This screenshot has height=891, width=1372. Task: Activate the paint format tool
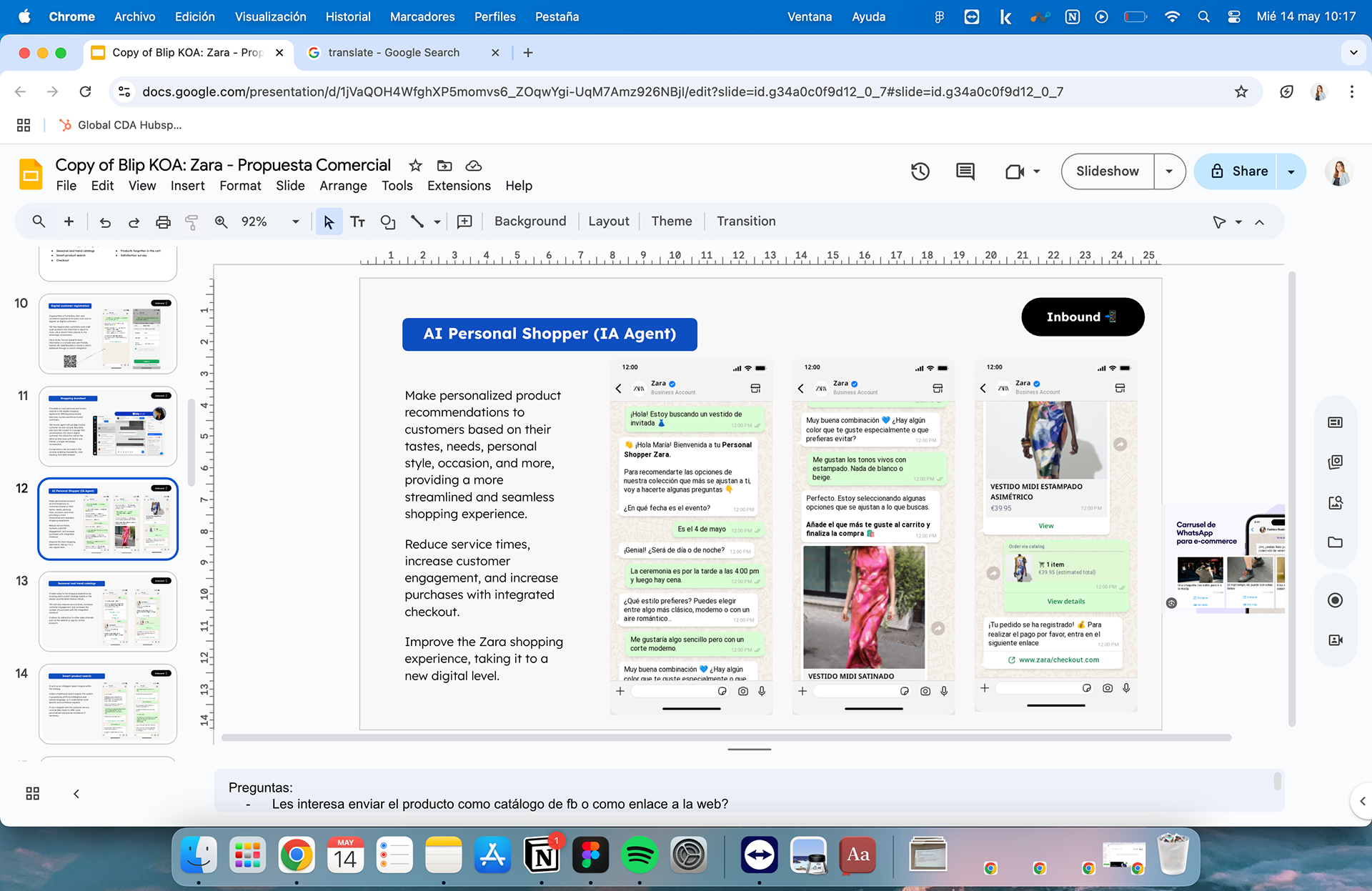point(192,221)
